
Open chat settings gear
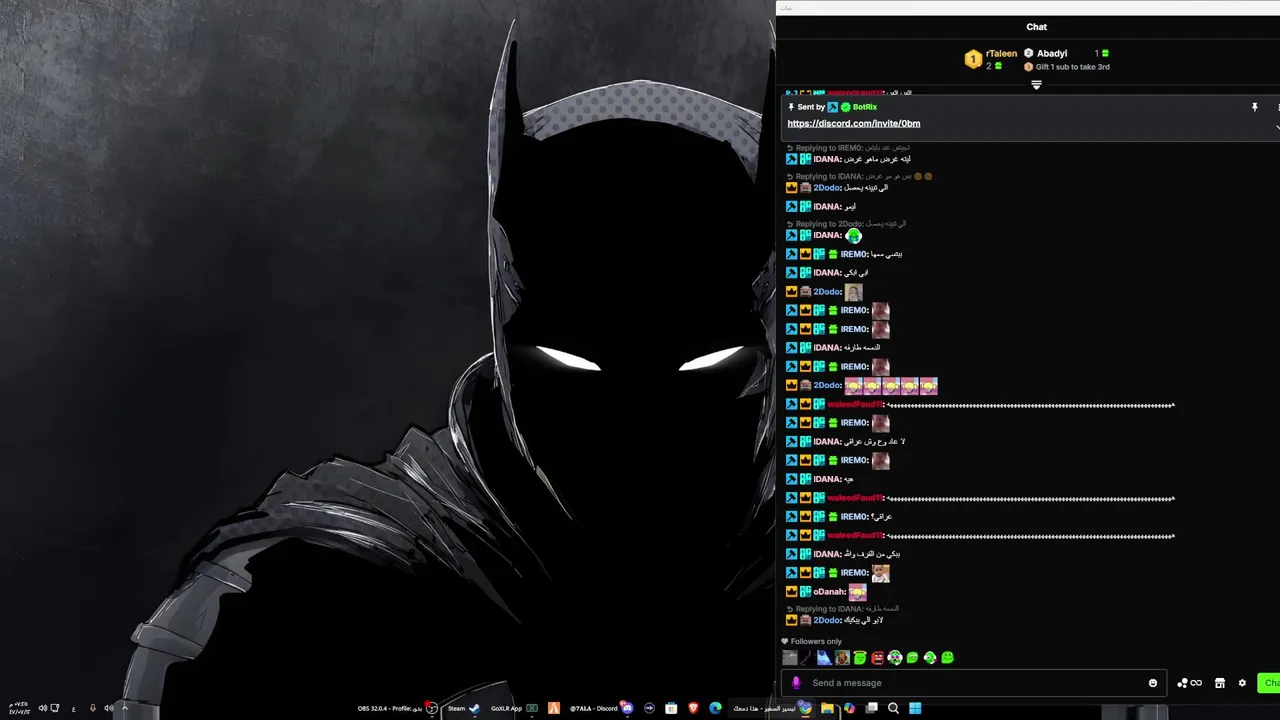pyautogui.click(x=1242, y=683)
